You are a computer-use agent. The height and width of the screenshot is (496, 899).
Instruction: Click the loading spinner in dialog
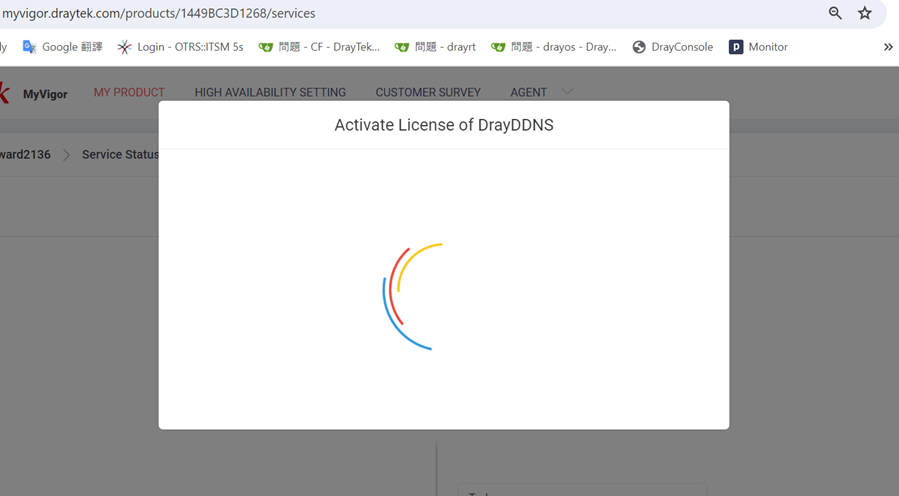(414, 296)
